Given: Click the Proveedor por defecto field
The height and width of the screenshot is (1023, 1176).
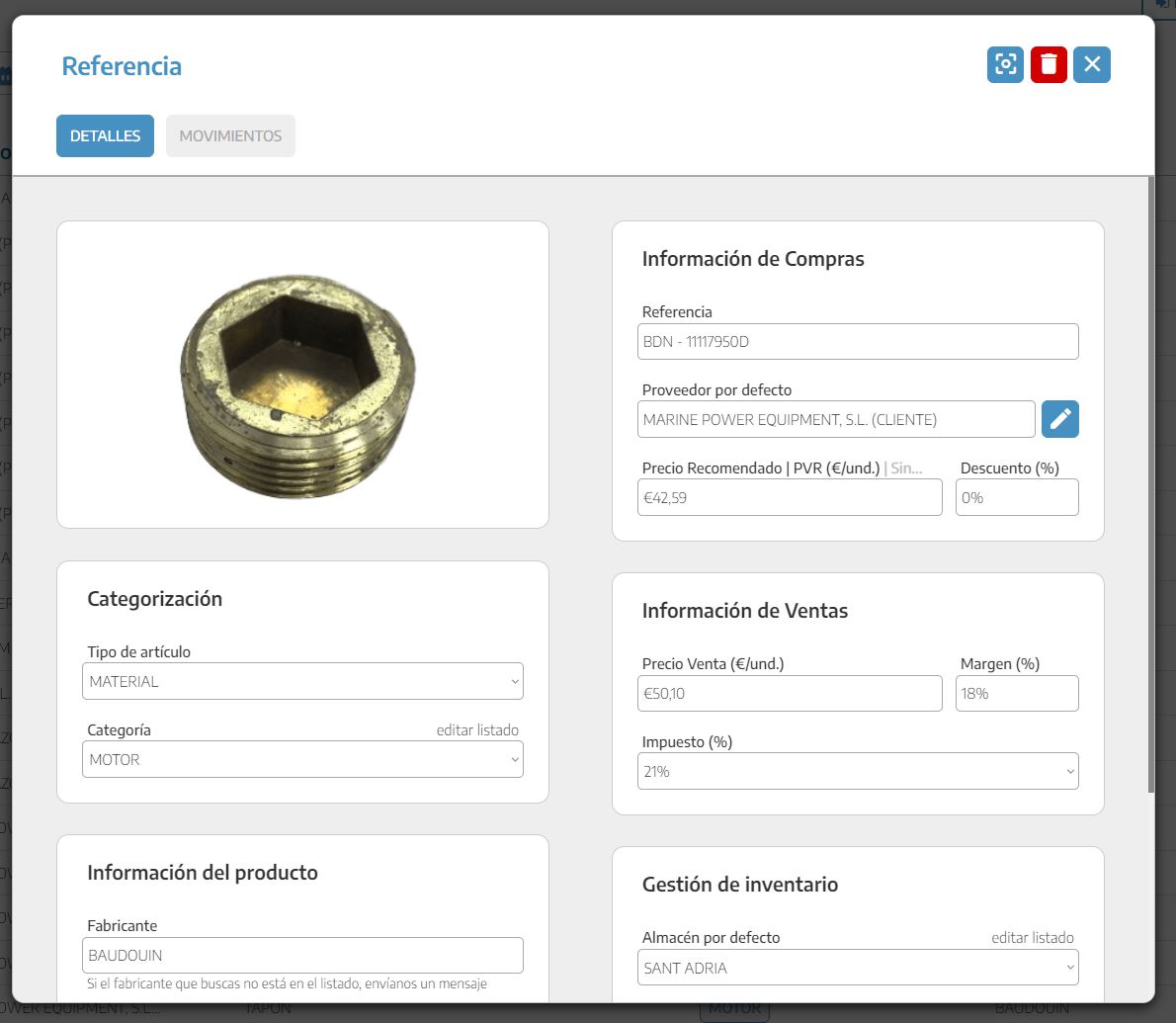Looking at the screenshot, I should tap(835, 419).
